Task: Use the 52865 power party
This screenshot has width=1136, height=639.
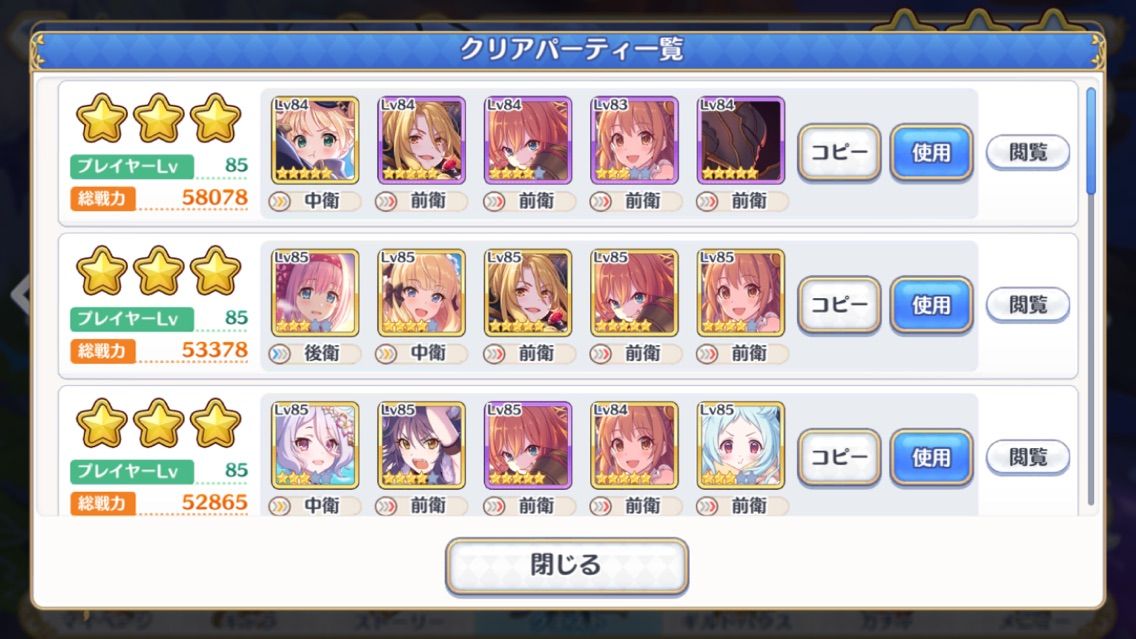Action: pyautogui.click(x=931, y=457)
